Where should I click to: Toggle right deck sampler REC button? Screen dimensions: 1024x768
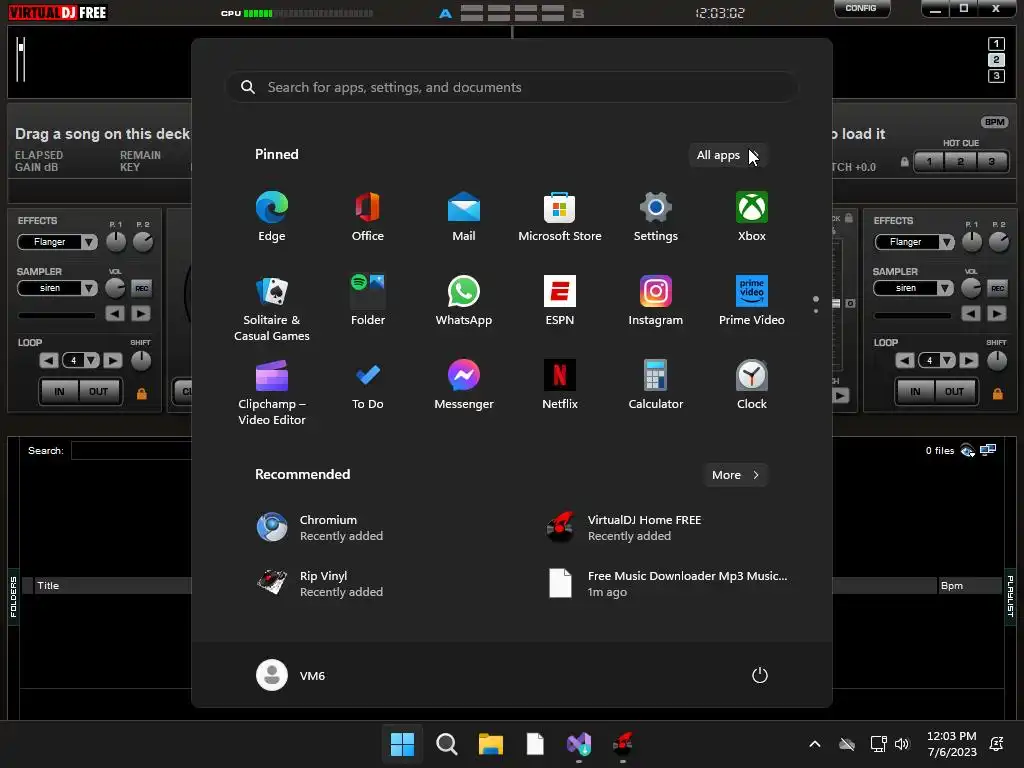coord(997,288)
